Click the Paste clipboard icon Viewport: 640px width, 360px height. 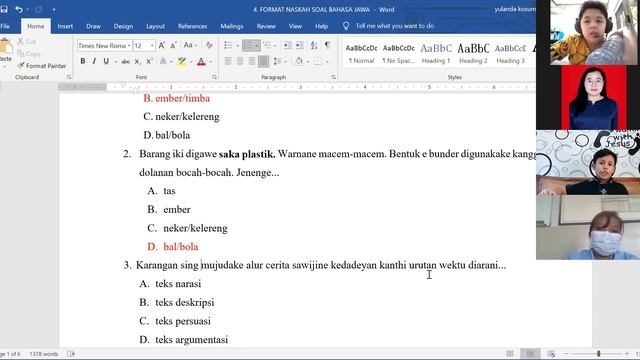[x=6, y=46]
